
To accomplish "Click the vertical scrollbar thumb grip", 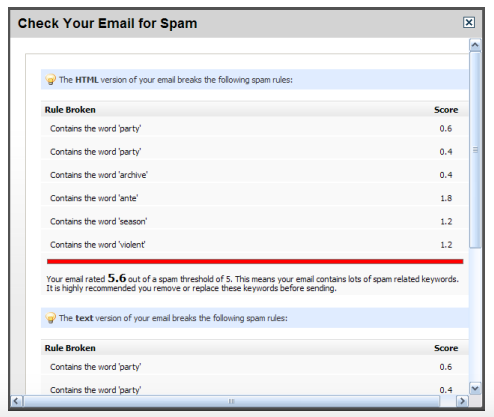I will click(x=475, y=150).
